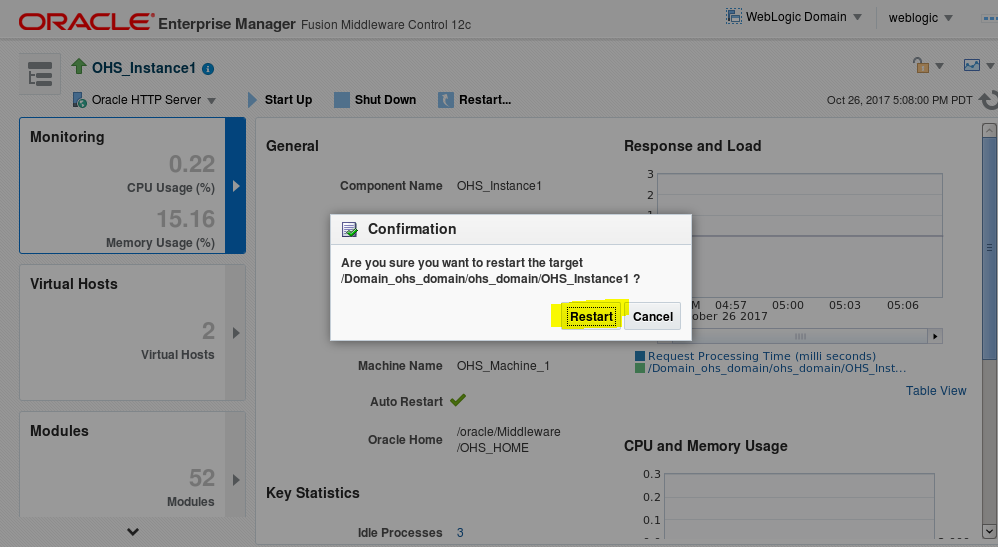This screenshot has width=998, height=547.
Task: Click the Oracle Home path value
Action: [509, 439]
